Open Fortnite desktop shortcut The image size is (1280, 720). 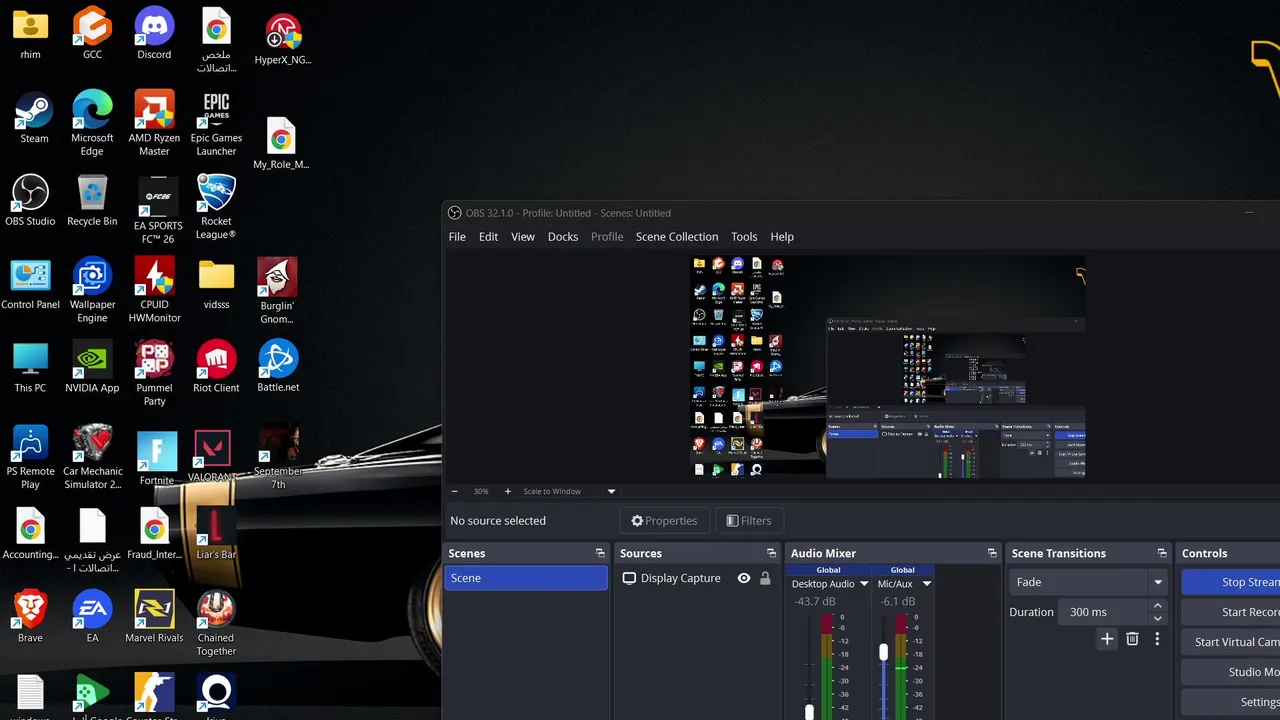pyautogui.click(x=157, y=458)
